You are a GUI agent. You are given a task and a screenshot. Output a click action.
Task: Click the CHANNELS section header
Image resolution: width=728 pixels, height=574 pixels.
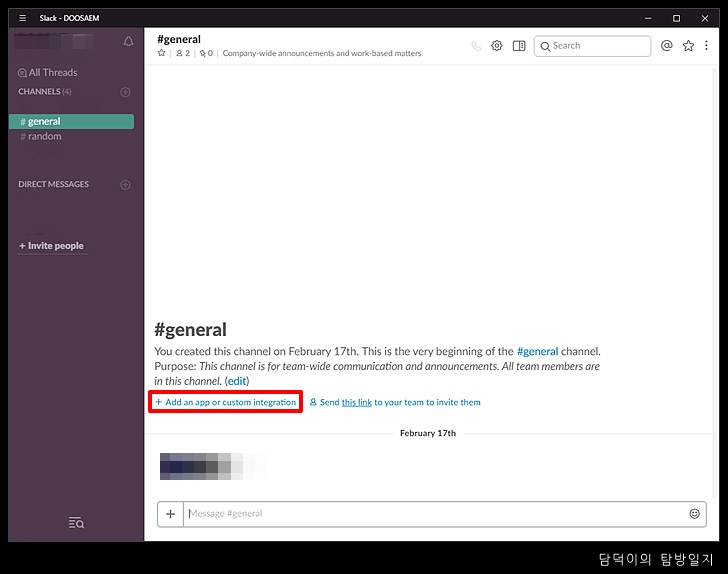pyautogui.click(x=45, y=92)
